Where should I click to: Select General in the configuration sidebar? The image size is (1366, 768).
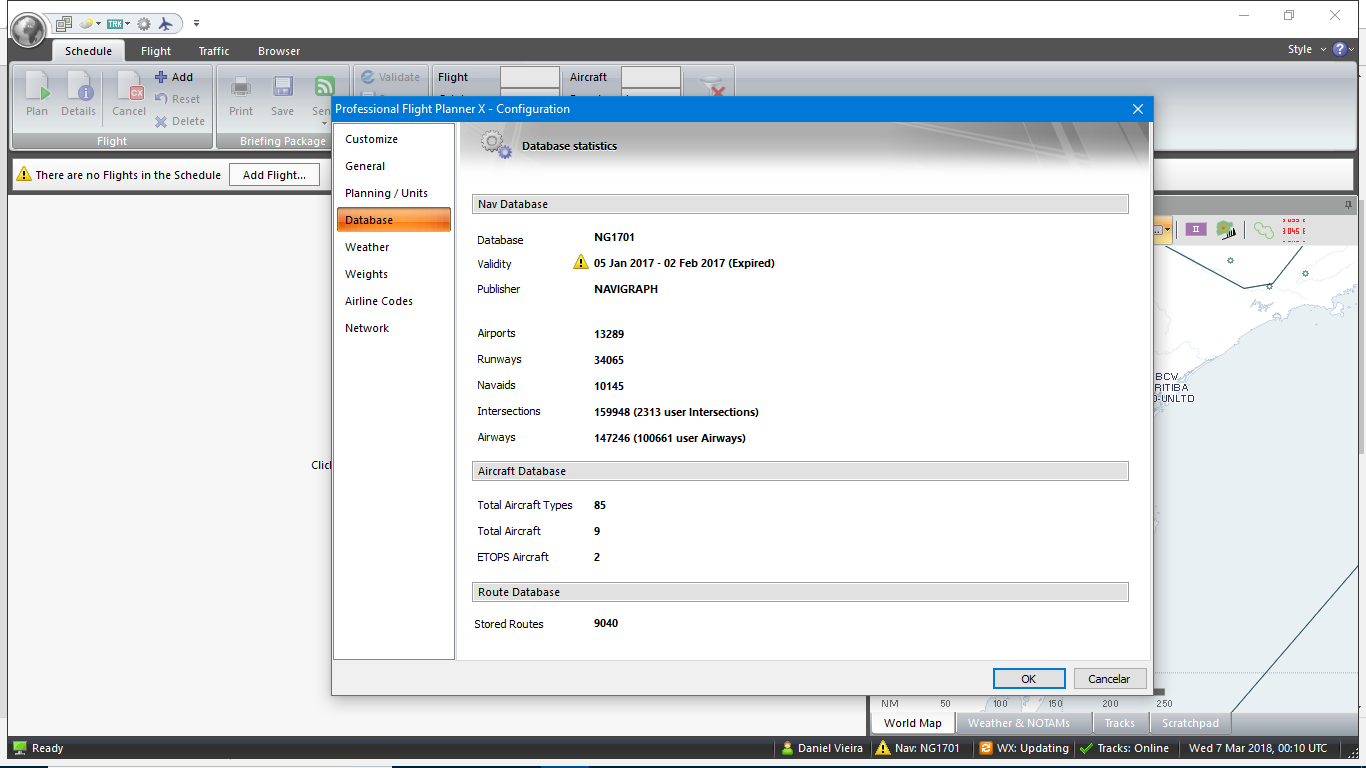pos(394,166)
